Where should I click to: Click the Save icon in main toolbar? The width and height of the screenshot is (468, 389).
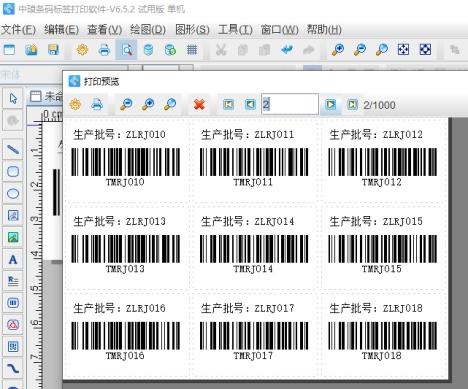(x=53, y=50)
